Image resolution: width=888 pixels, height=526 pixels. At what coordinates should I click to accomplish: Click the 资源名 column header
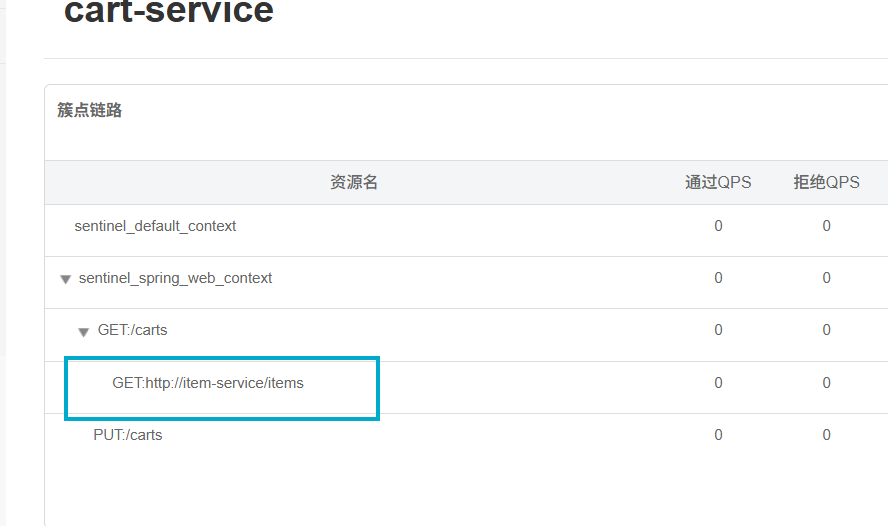click(x=353, y=182)
